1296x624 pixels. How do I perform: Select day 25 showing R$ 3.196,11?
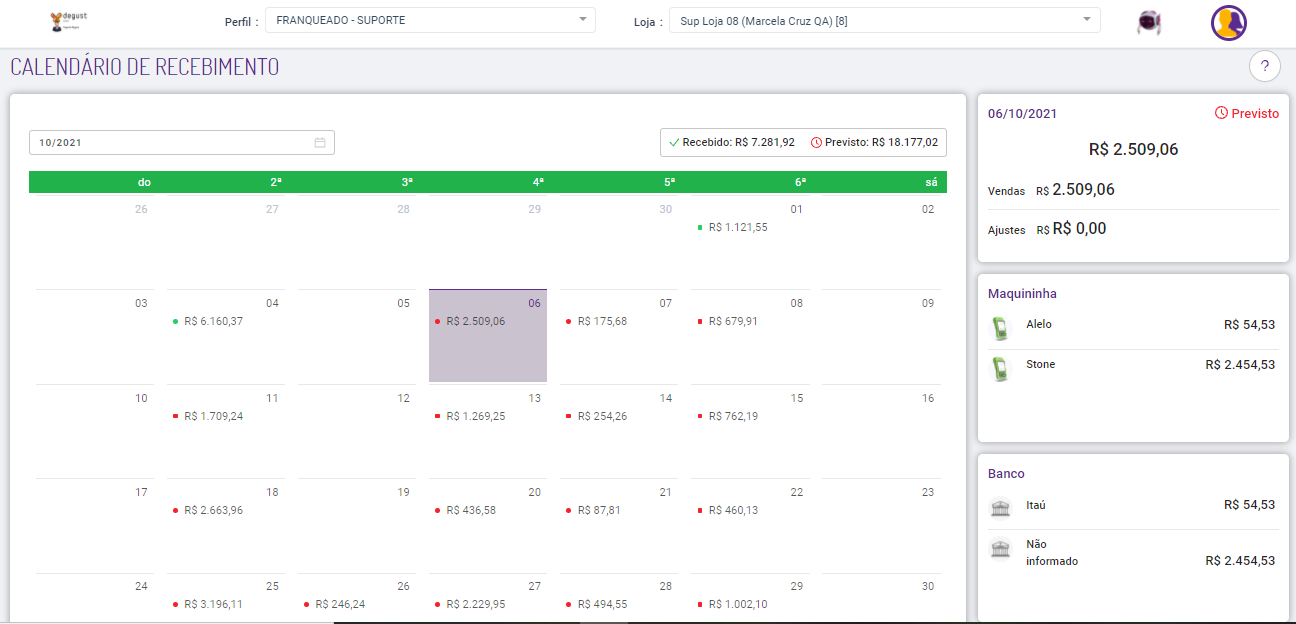point(225,604)
